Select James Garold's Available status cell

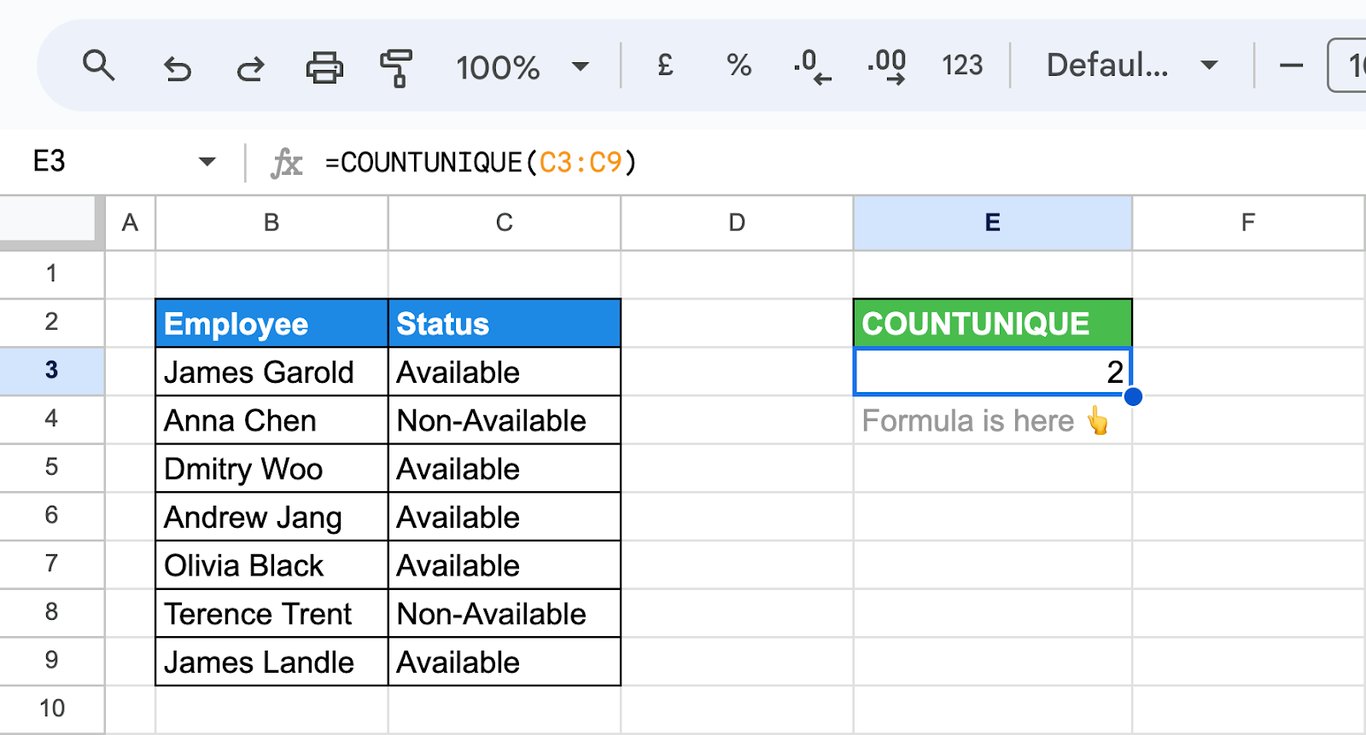click(504, 371)
